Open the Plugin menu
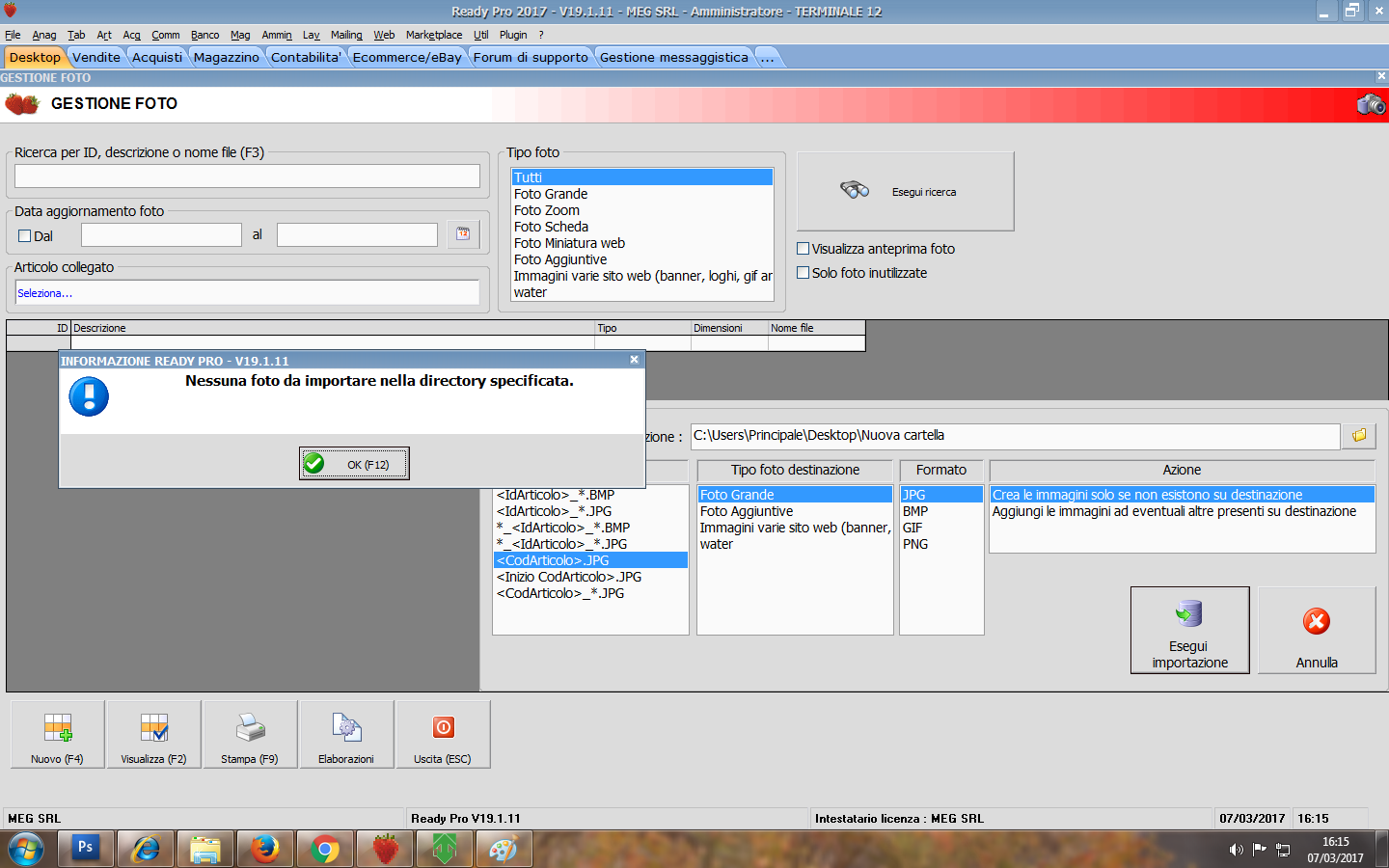 (x=513, y=35)
